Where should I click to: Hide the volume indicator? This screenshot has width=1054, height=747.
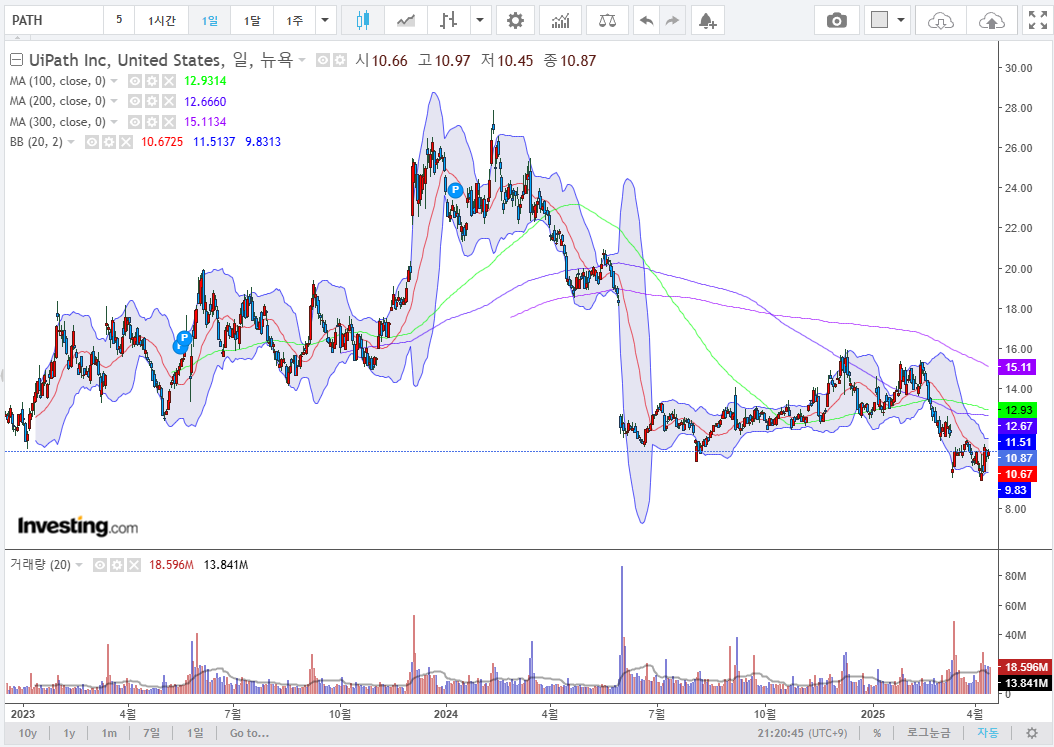(99, 565)
